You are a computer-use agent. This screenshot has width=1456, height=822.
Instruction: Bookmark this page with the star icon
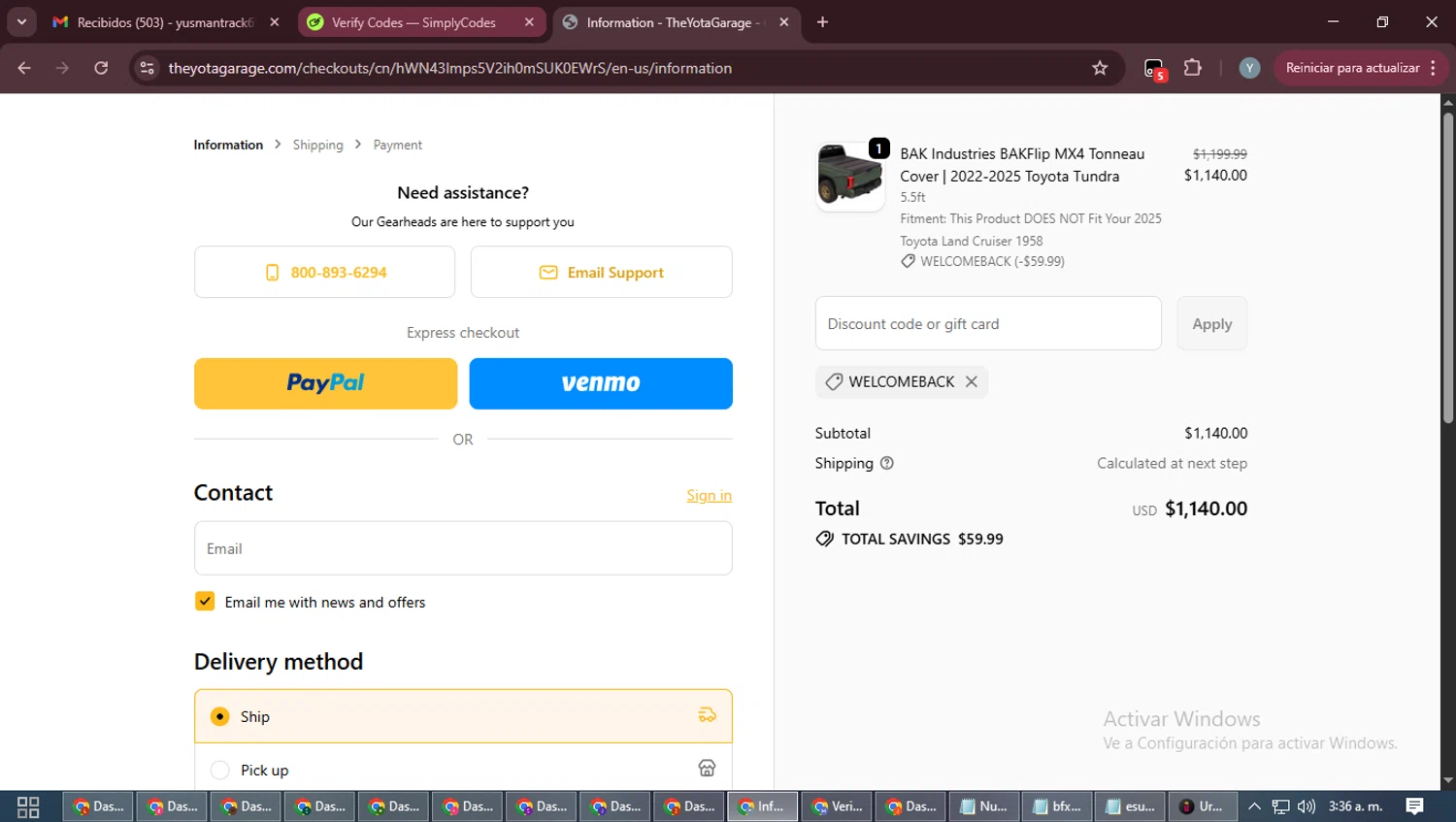pos(1100,68)
